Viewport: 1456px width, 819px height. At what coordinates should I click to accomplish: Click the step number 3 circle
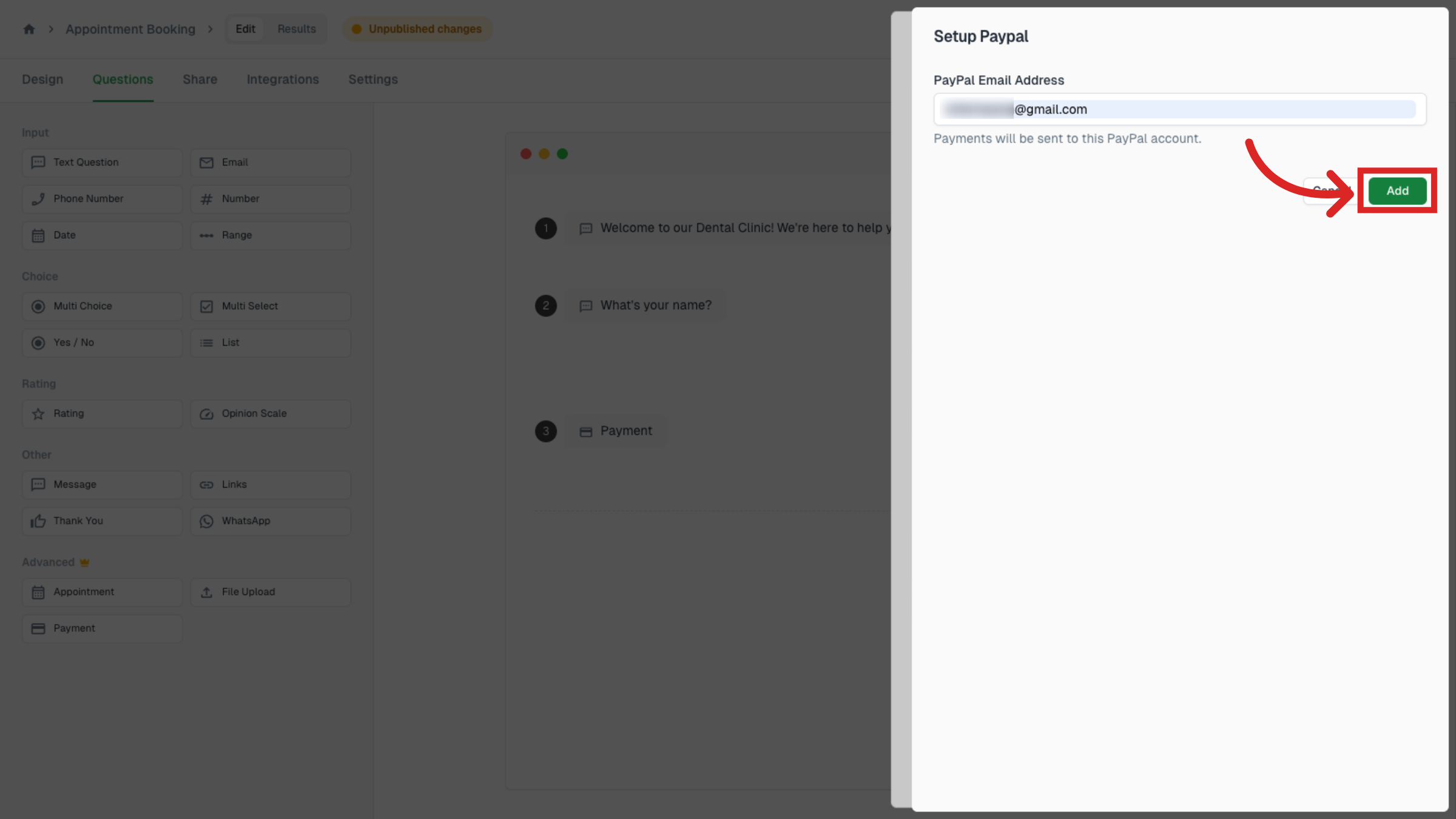coord(546,431)
